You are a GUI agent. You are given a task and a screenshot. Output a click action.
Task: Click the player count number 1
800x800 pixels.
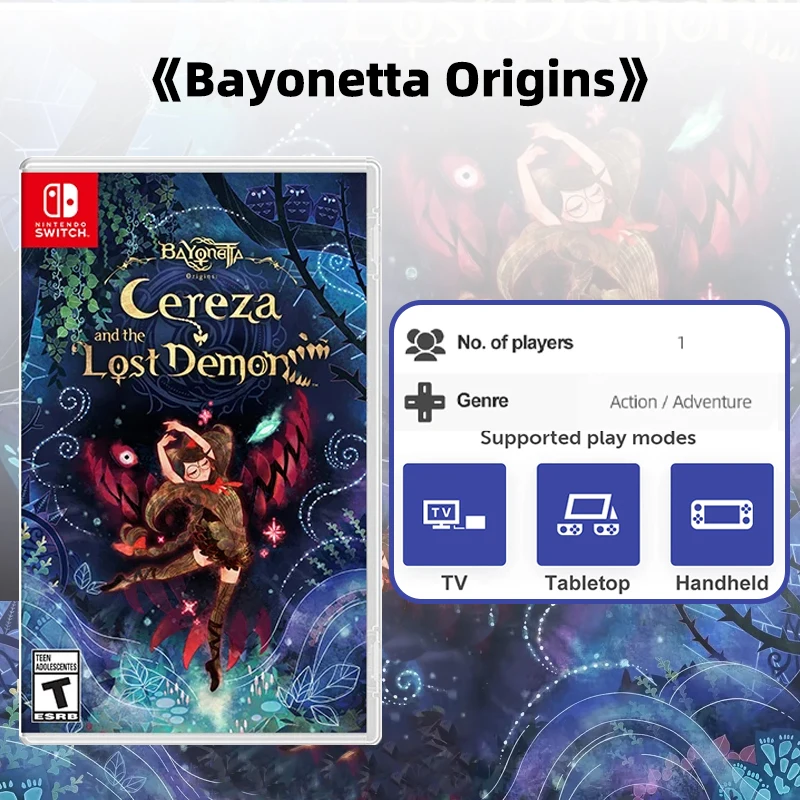[681, 343]
